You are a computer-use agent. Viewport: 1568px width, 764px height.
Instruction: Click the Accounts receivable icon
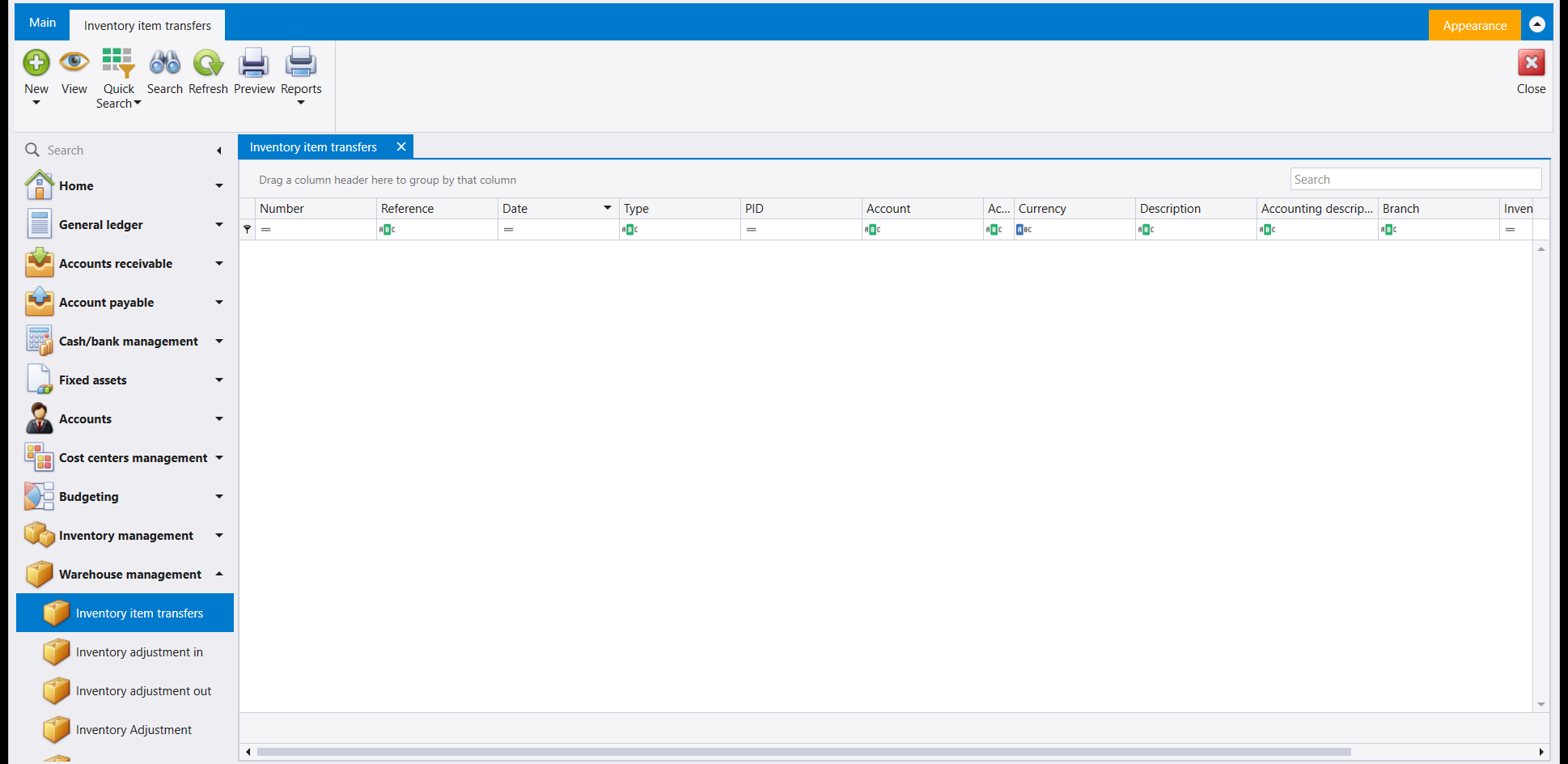(39, 263)
